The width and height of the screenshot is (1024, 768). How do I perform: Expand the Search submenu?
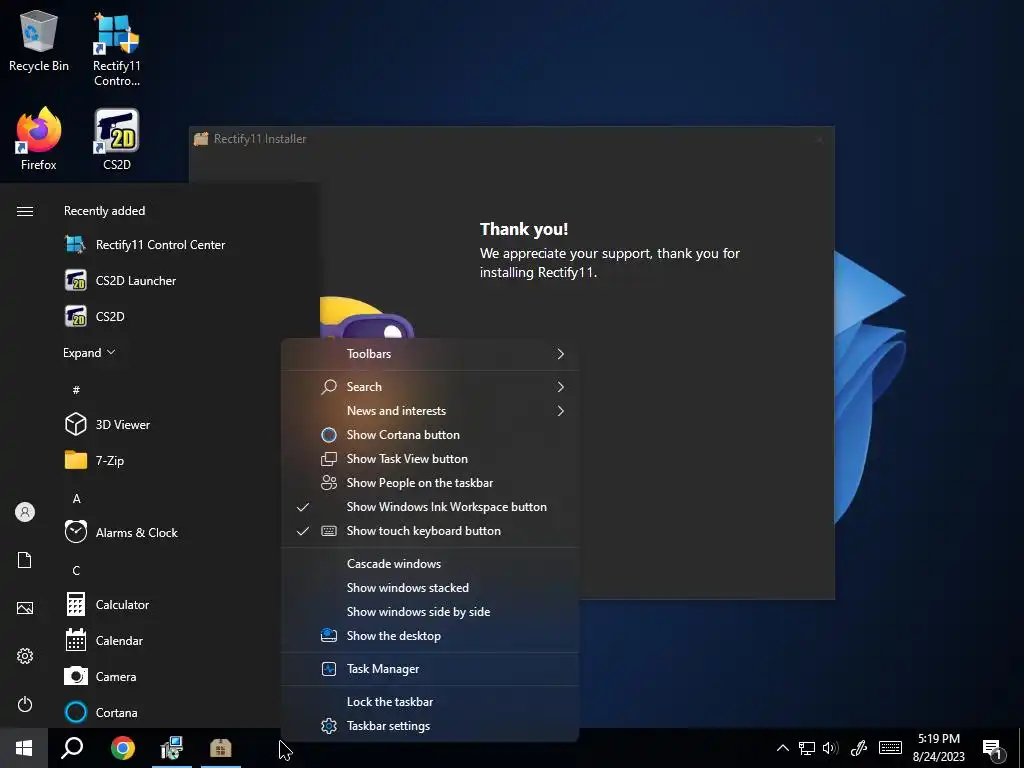(x=430, y=387)
